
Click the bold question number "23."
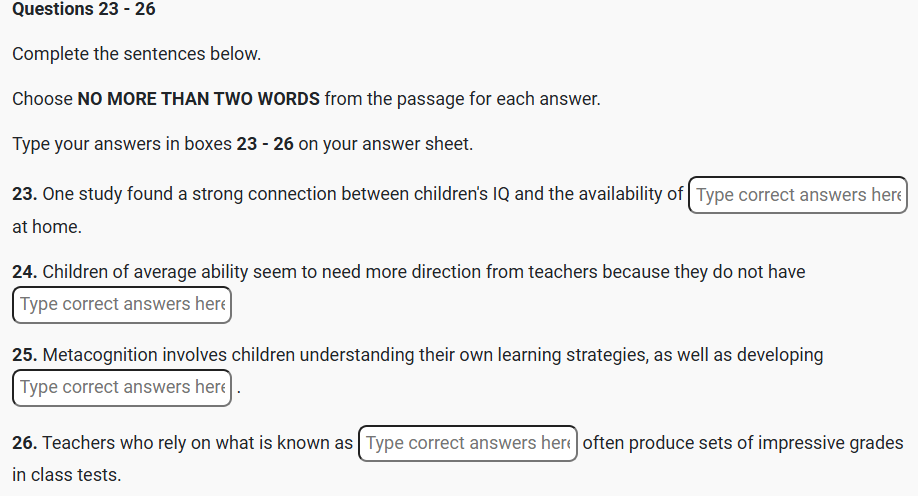[x=25, y=194]
